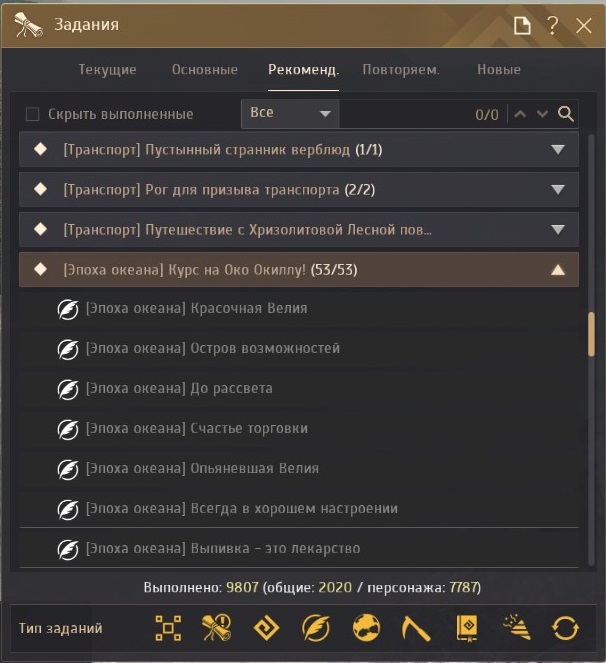Click the quest list scrollbar thumb
Viewport: 606px width, 663px height.
591,334
